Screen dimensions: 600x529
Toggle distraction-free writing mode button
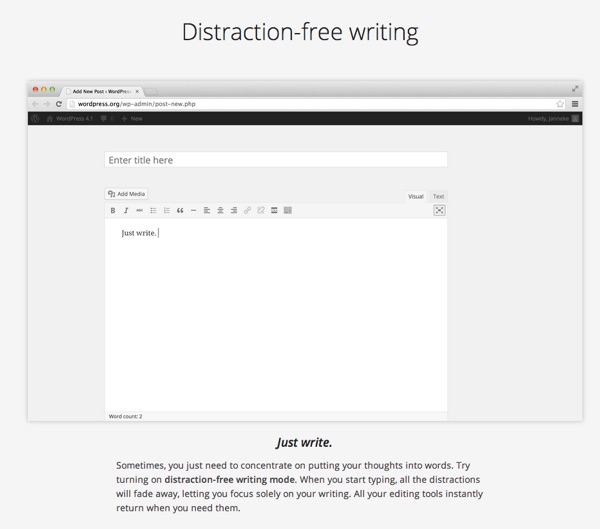(x=439, y=210)
